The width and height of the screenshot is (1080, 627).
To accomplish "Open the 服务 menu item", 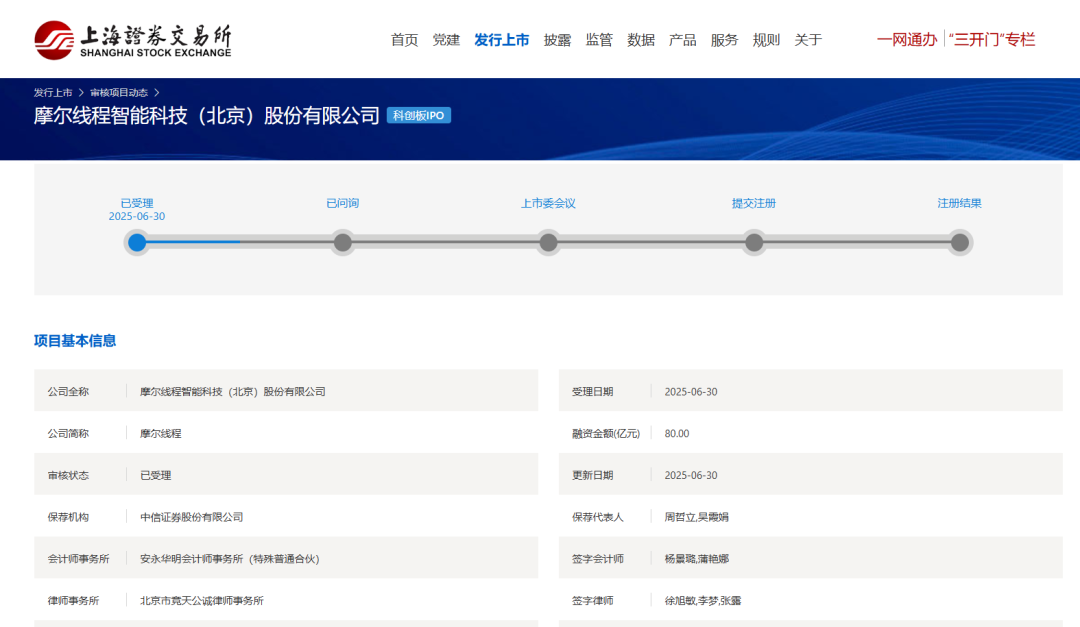I will [724, 40].
